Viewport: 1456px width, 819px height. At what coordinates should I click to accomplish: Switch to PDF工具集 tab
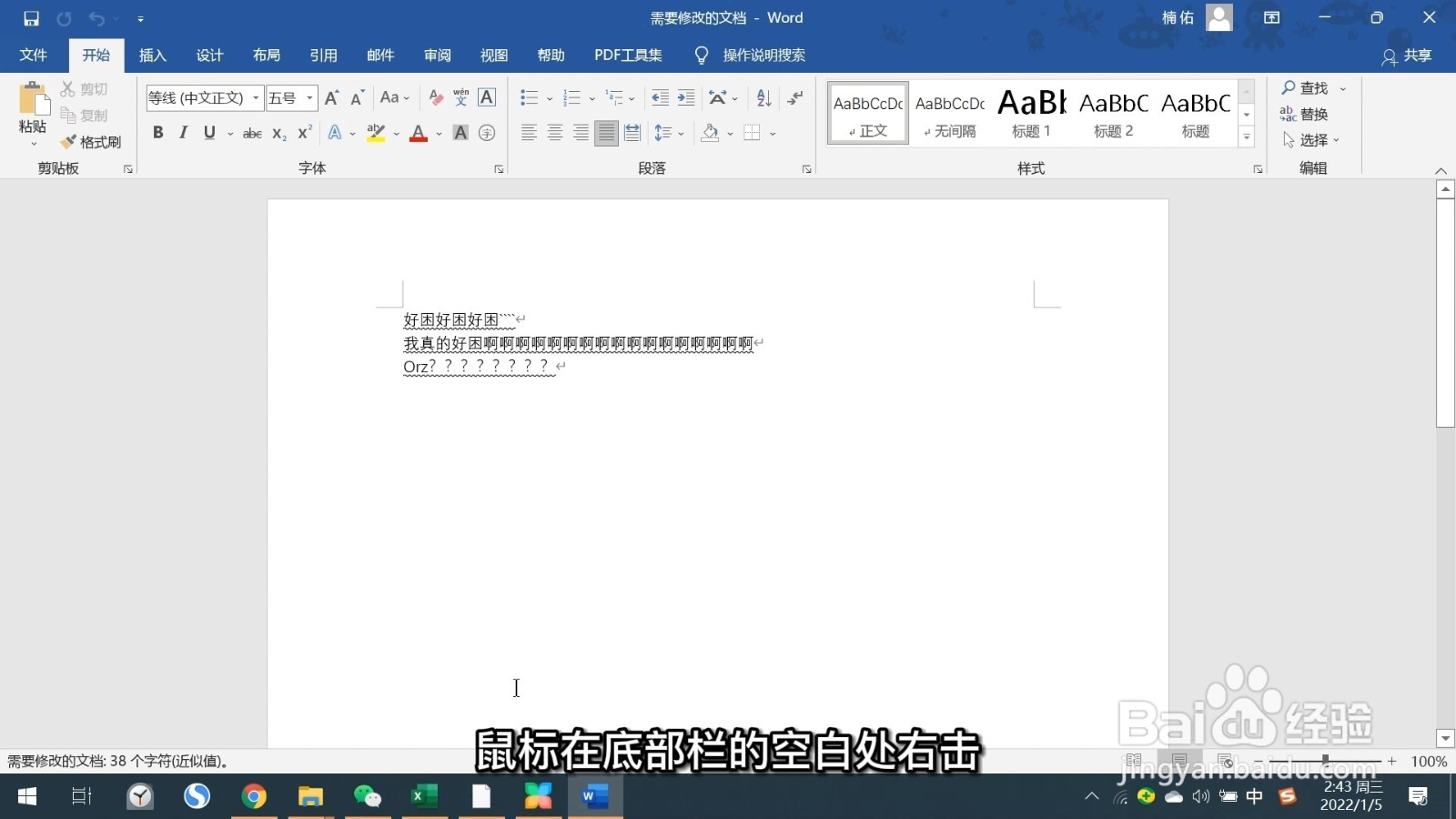coord(628,56)
